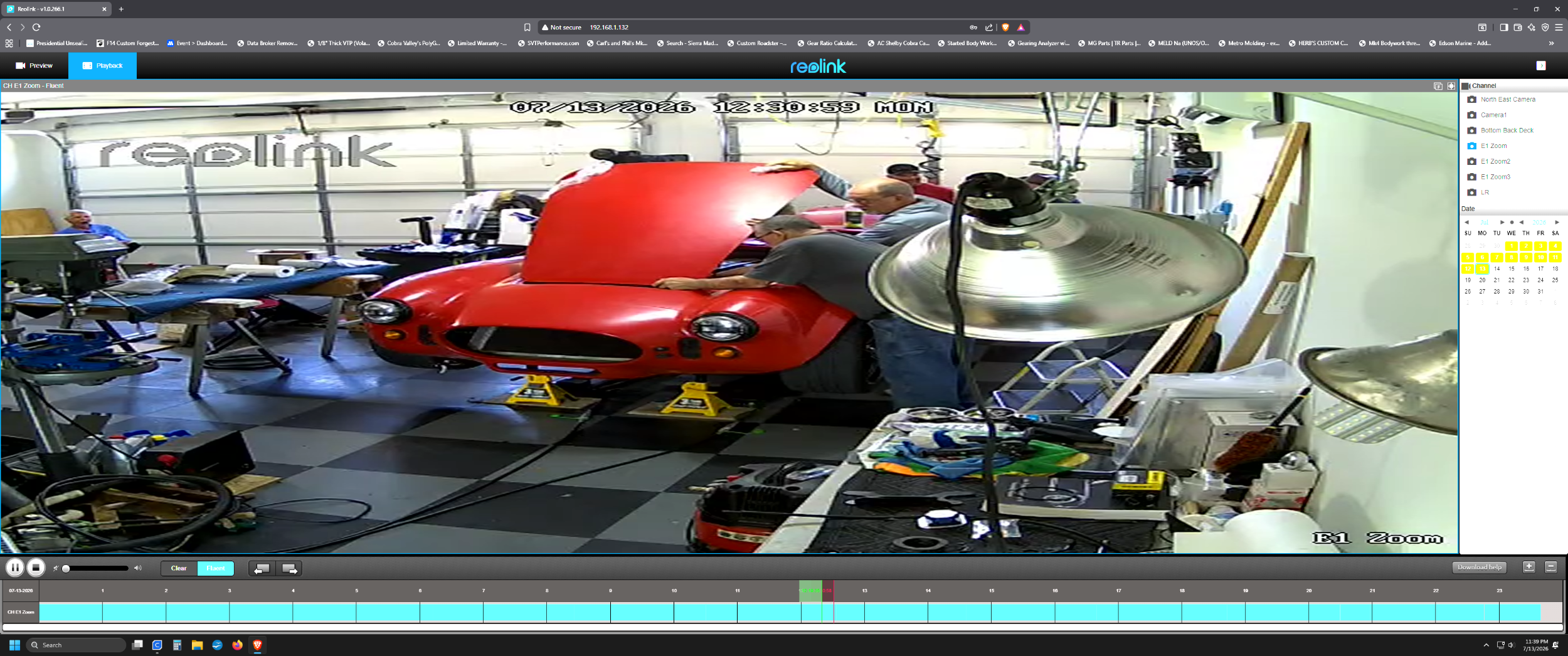Switch stream quality to Clear

(x=179, y=568)
